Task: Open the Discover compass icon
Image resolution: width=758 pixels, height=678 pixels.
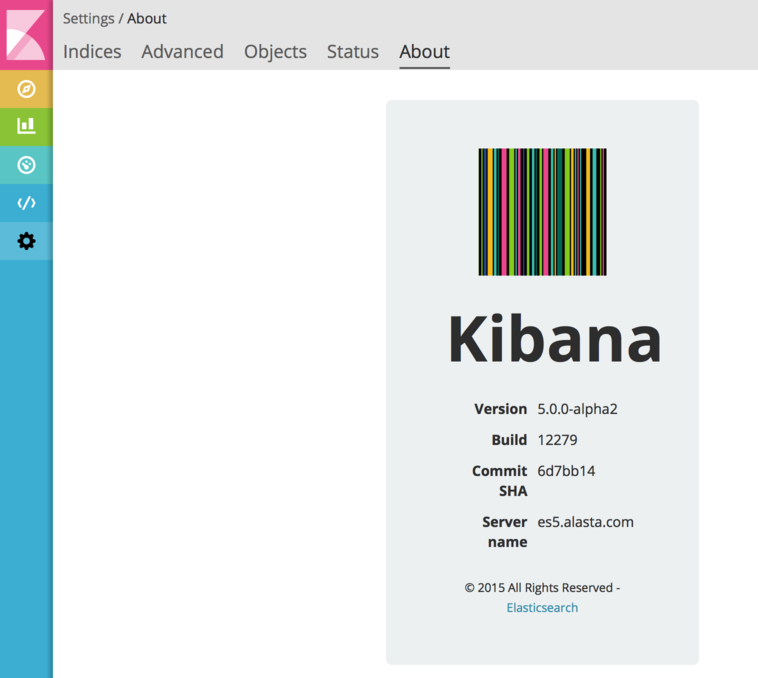Action: 26,89
